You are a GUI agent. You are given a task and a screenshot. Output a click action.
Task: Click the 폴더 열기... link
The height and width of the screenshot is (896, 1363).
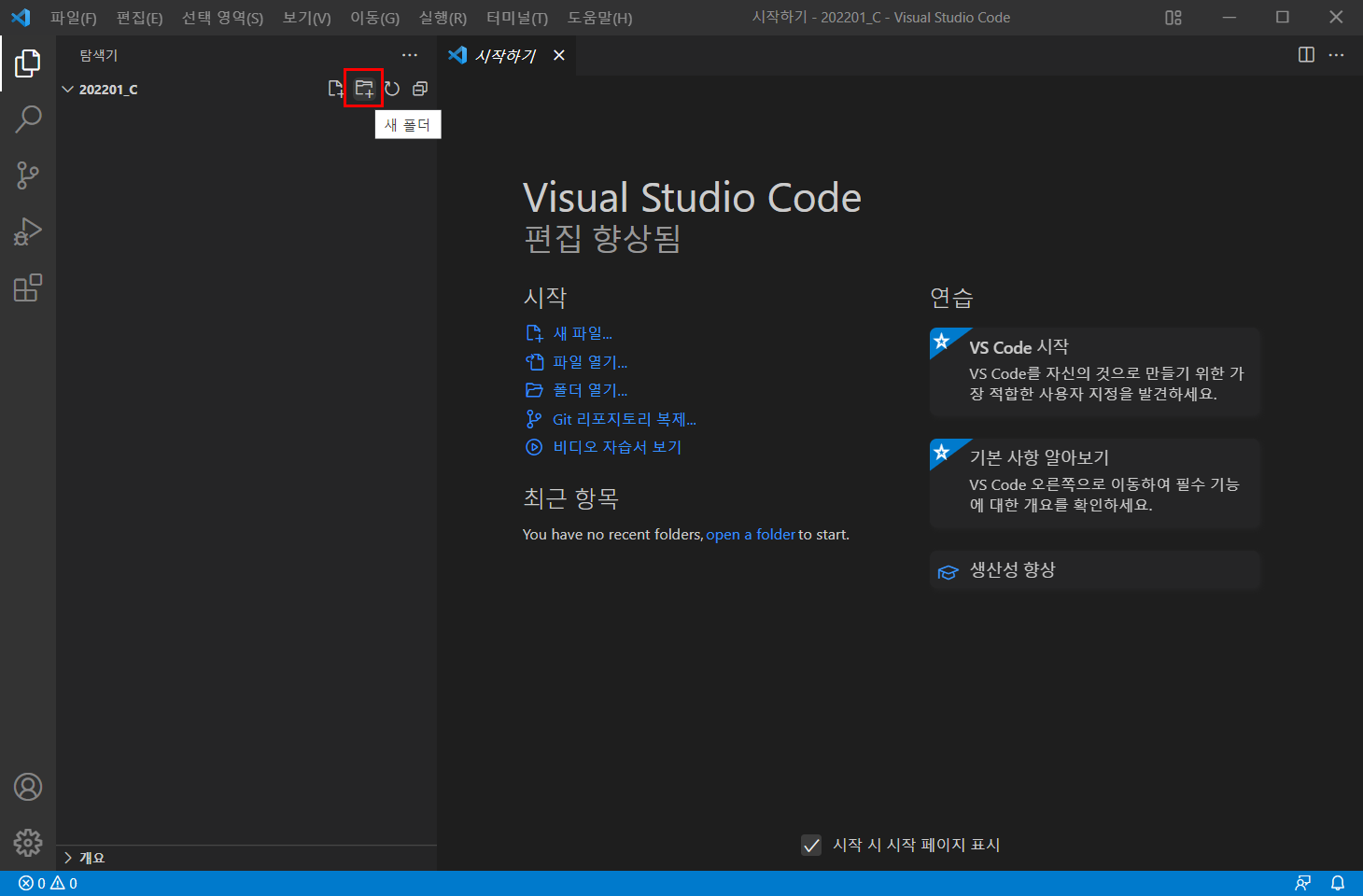click(577, 390)
